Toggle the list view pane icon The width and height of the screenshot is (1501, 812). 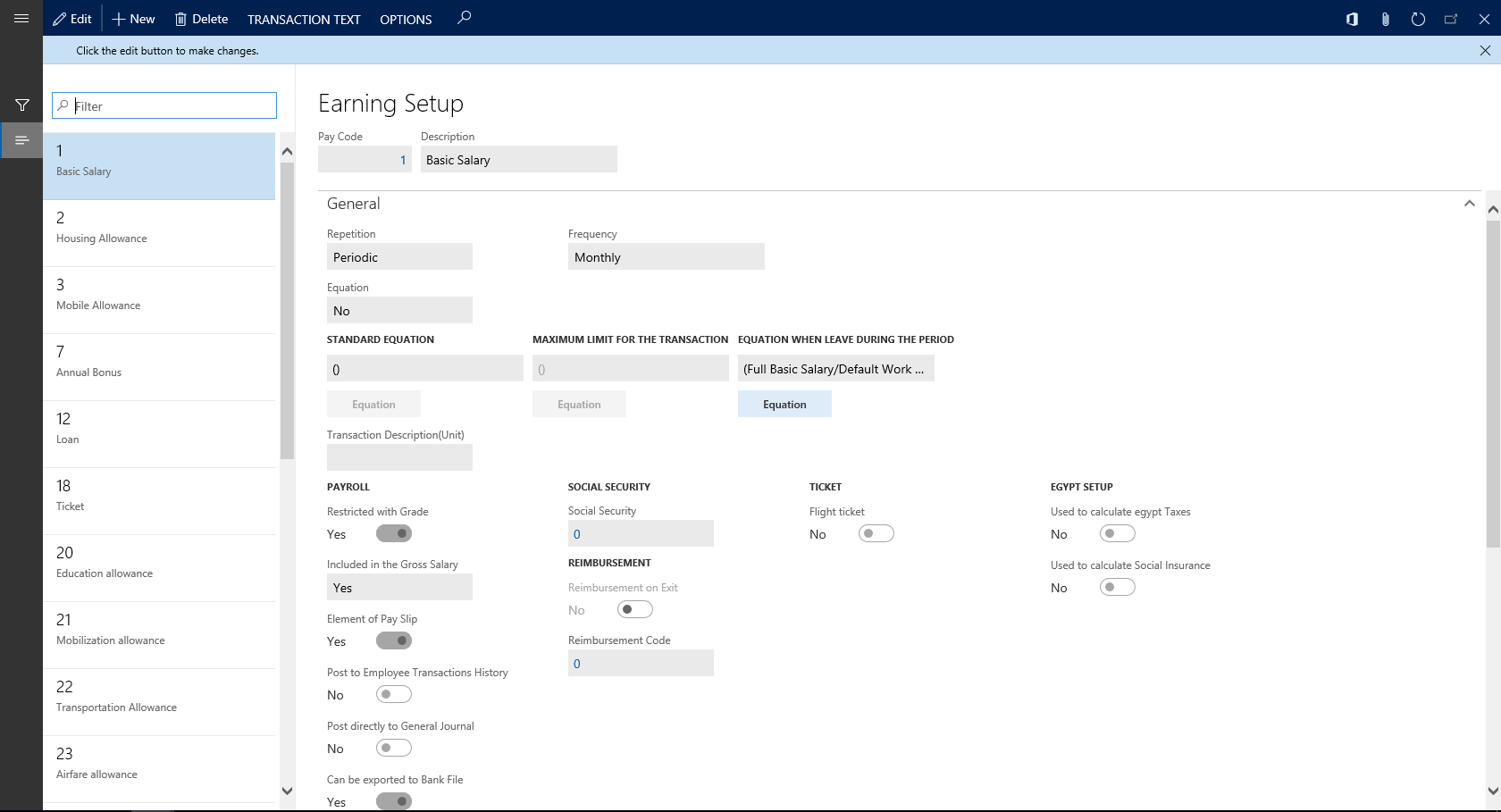(x=22, y=140)
